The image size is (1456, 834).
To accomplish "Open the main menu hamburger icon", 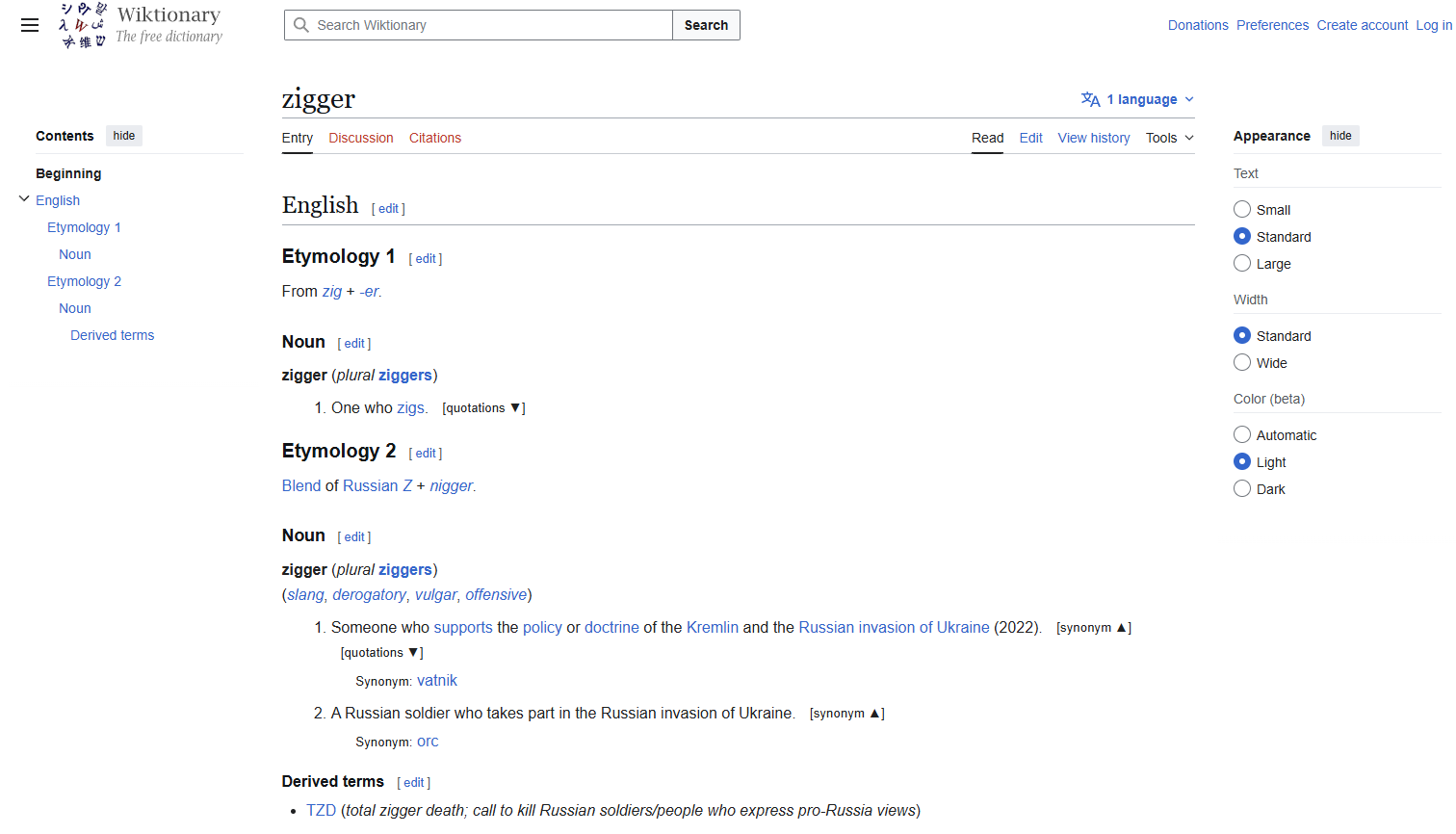I will [30, 25].
